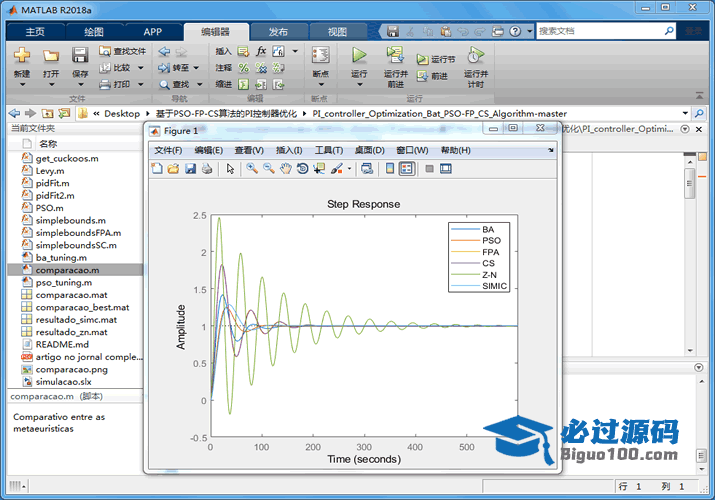Select the Data Cursor tool
Image resolution: width=715 pixels, height=500 pixels.
[x=319, y=169]
